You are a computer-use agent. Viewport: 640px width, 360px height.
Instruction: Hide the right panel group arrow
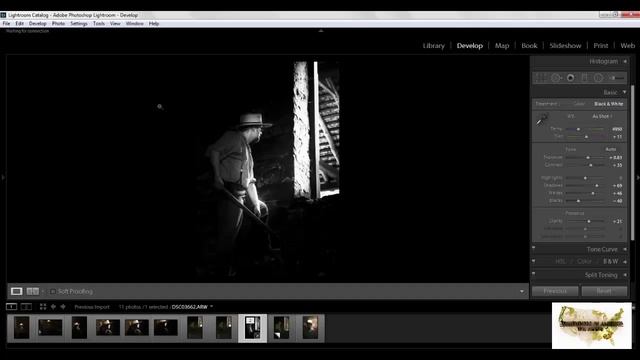tap(638, 178)
